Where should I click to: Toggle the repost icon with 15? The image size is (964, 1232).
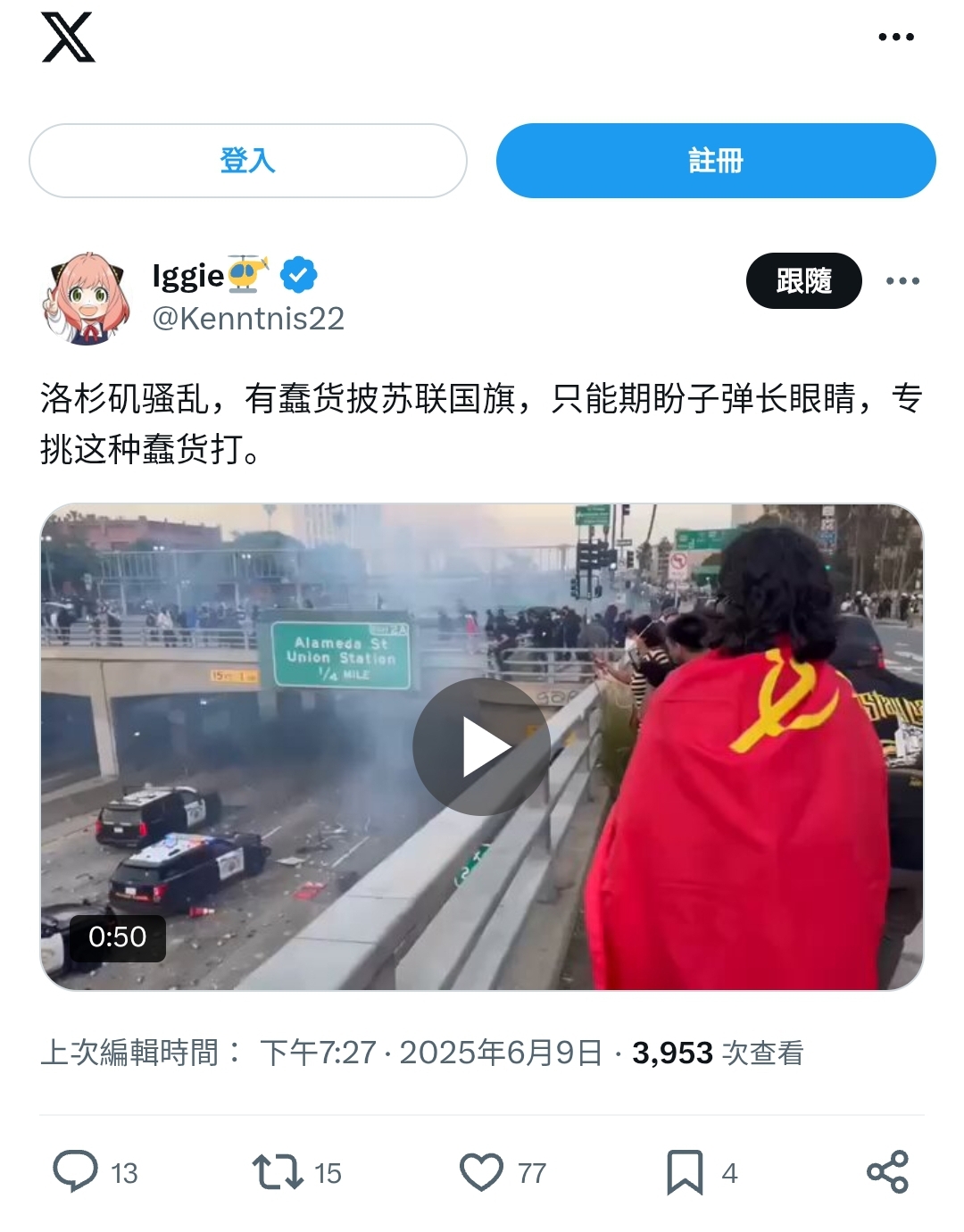278,1172
